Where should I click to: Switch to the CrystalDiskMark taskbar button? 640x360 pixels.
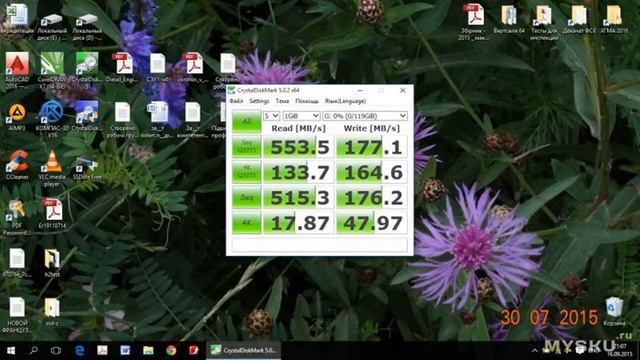(243, 350)
